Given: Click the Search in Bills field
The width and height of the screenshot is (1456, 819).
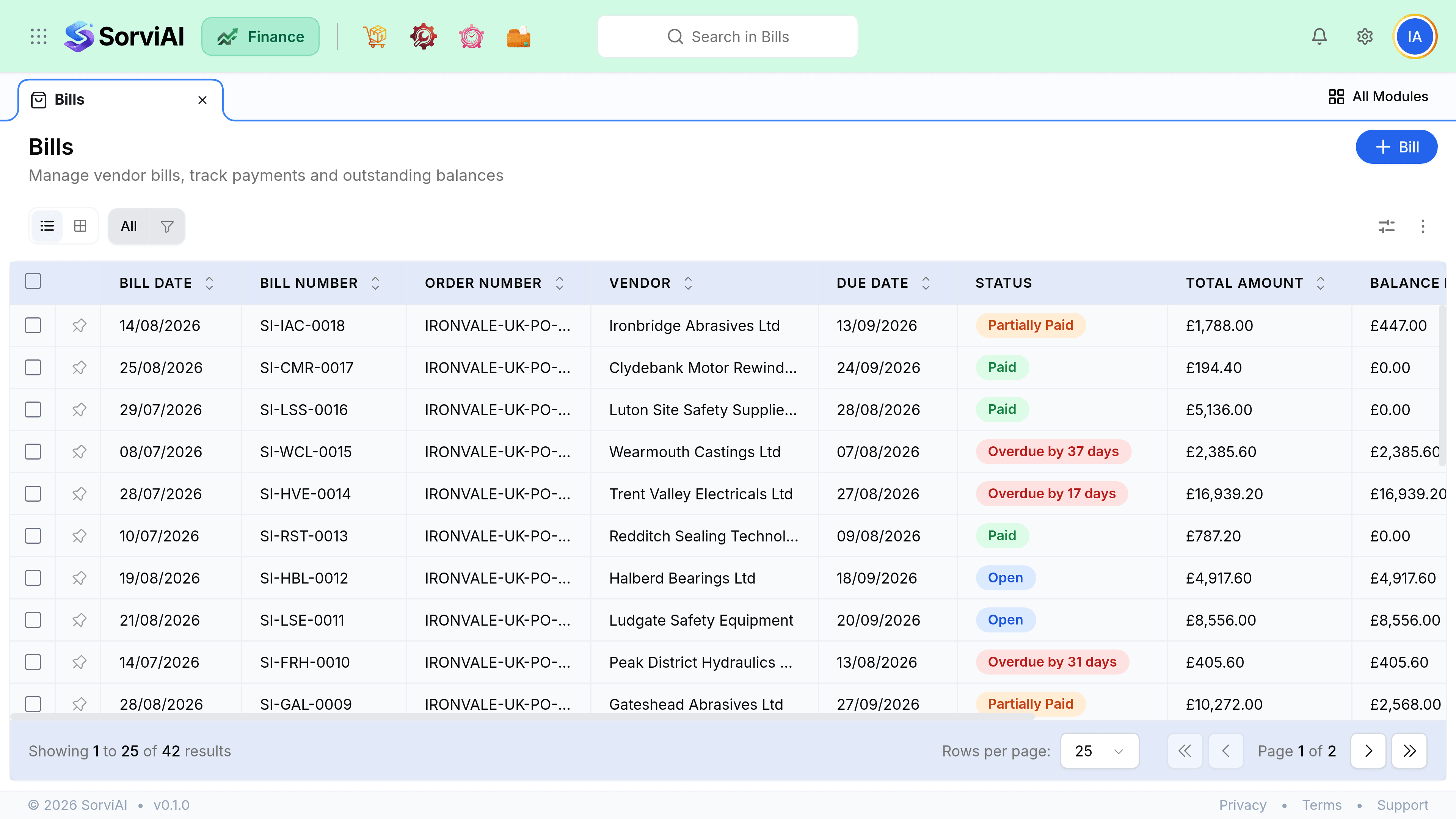Looking at the screenshot, I should [x=728, y=37].
